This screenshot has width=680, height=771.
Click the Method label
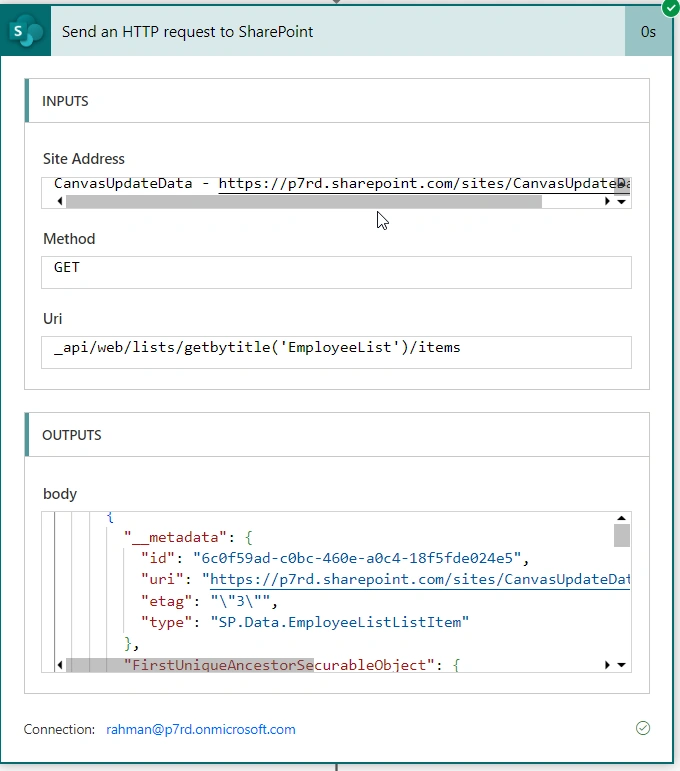tap(69, 239)
